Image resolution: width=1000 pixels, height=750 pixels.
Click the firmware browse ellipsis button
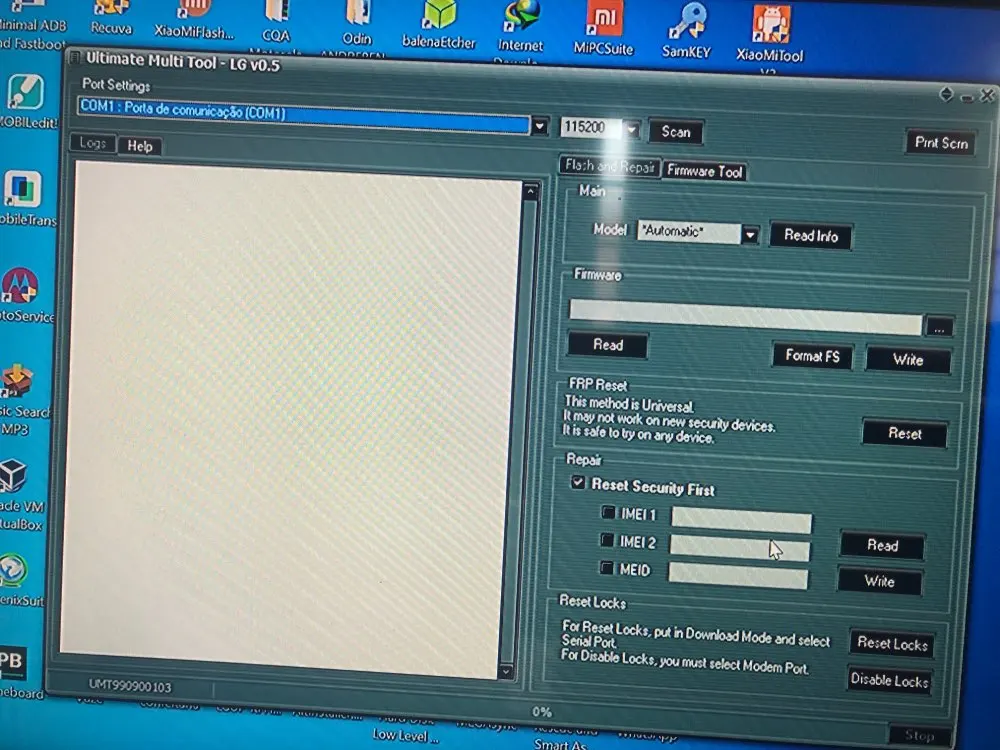(x=939, y=328)
